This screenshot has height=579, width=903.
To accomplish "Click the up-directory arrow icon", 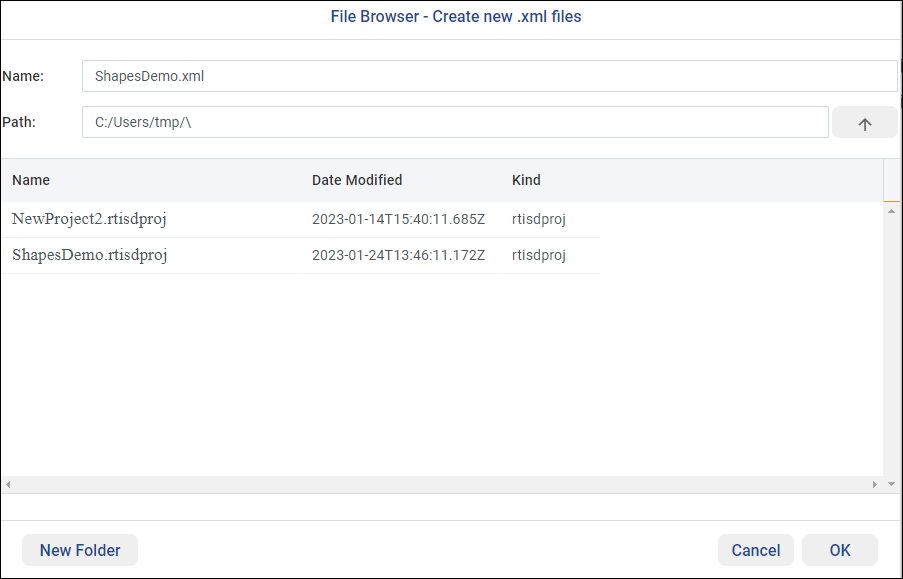I will tap(863, 121).
